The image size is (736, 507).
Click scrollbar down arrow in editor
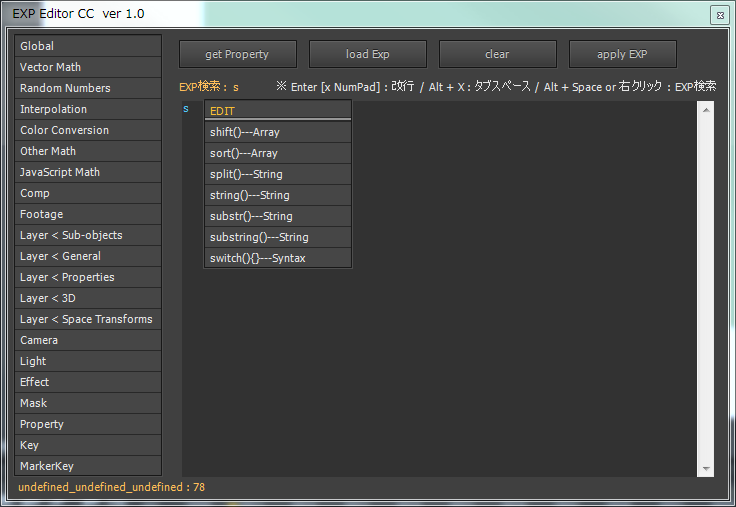point(705,469)
